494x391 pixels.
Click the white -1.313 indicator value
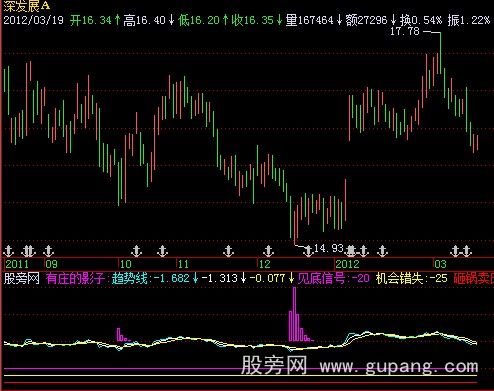click(x=220, y=278)
